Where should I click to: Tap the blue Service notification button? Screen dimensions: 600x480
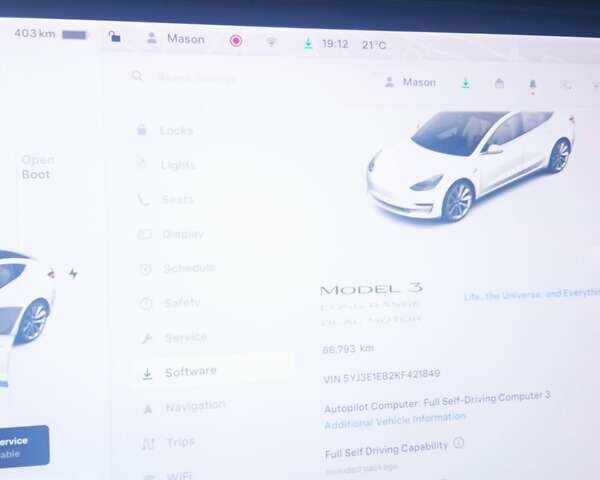tap(24, 446)
